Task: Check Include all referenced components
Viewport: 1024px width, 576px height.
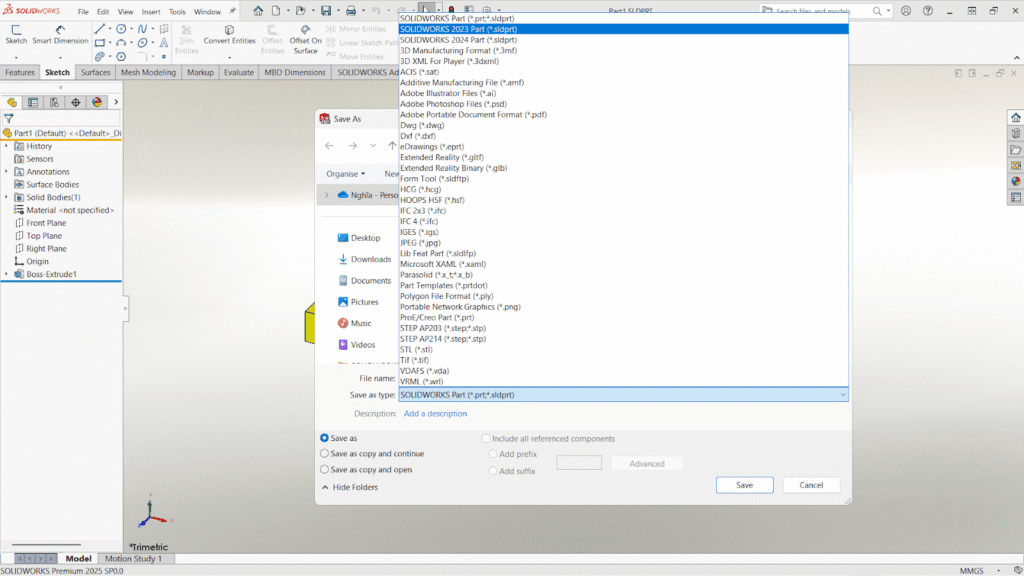Action: click(x=486, y=438)
